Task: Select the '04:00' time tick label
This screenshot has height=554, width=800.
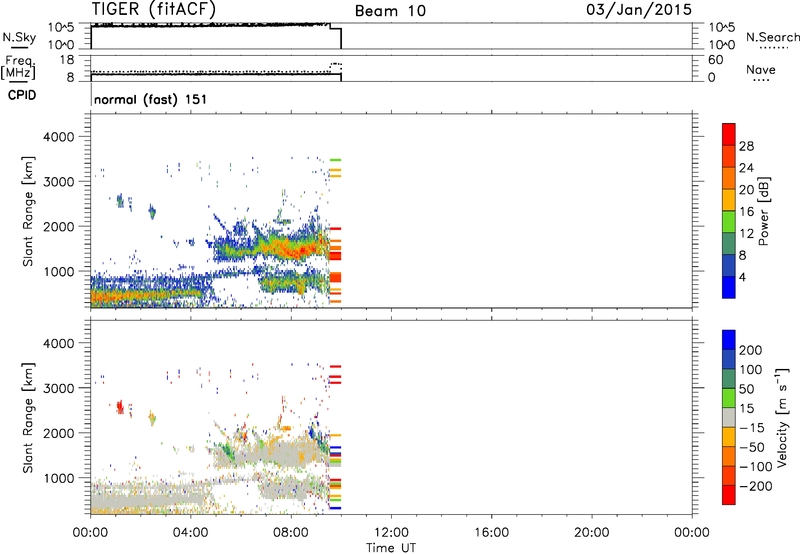Action: [x=190, y=532]
